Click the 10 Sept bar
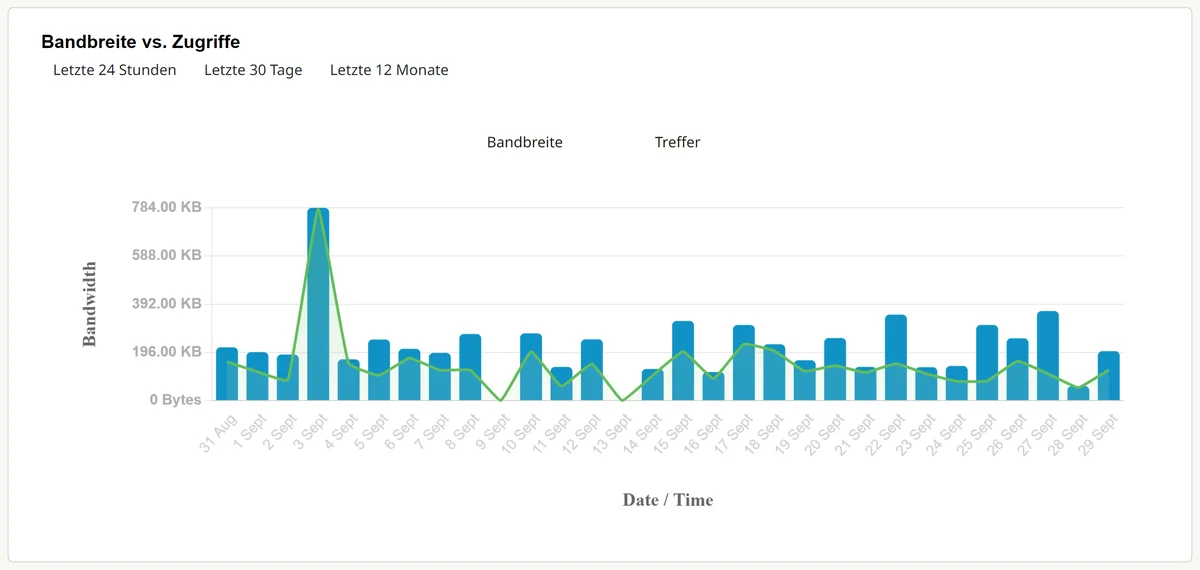 531,367
